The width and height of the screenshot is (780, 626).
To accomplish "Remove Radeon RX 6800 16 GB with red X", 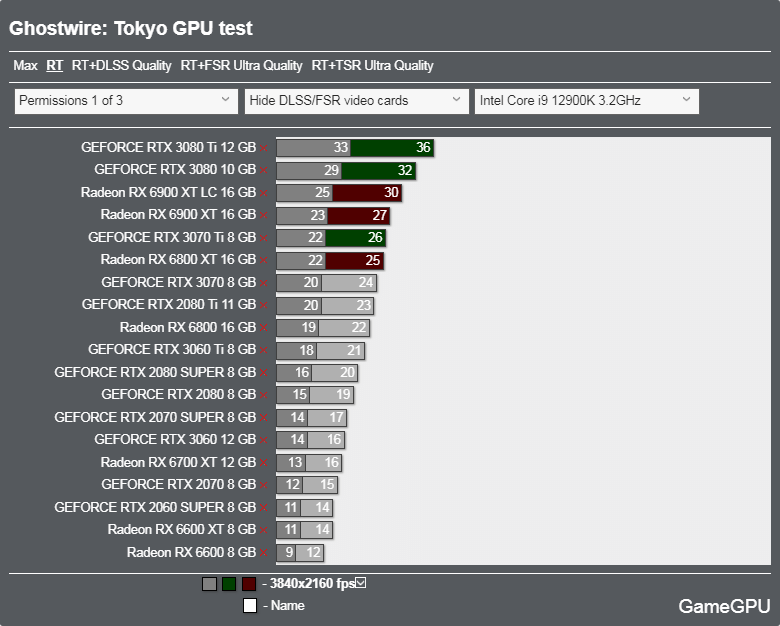I will coord(264,327).
